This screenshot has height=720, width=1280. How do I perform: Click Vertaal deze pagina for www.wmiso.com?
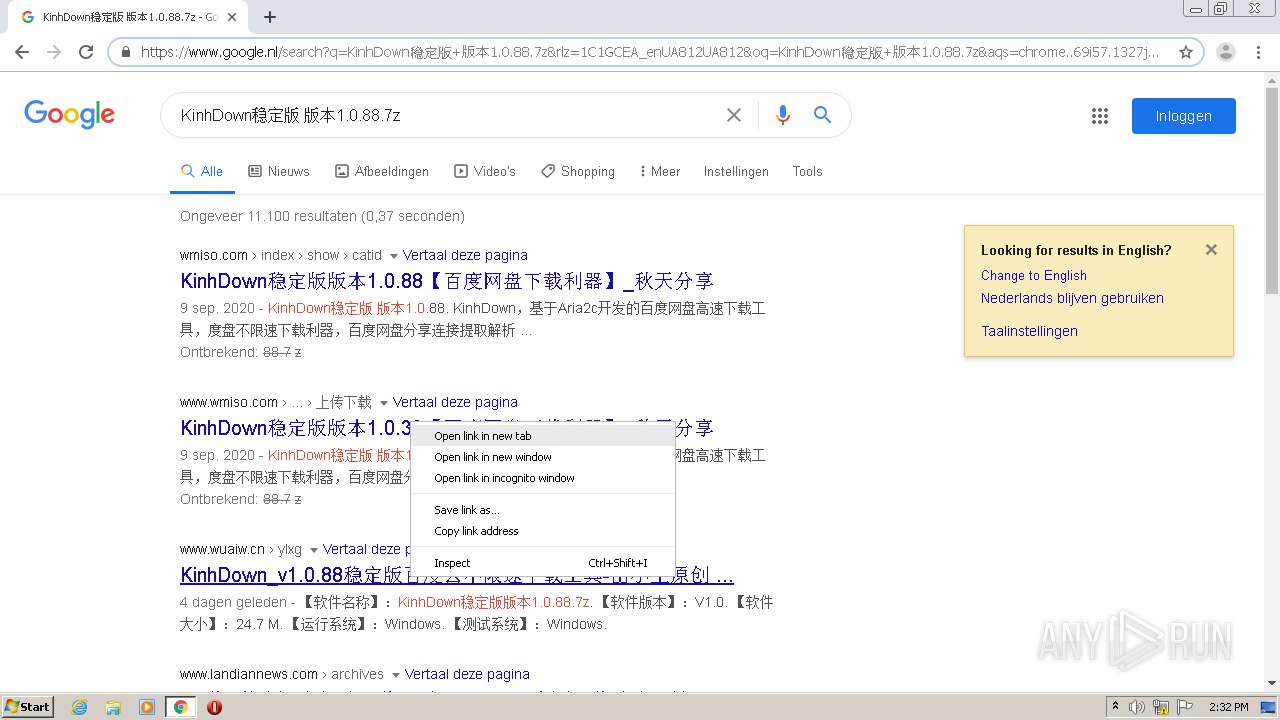[x=455, y=402]
